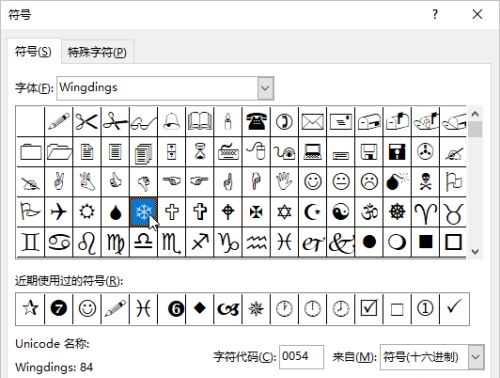Viewport: 500px width, 378px height.
Task: Pick the victory hand symbol
Action: (59, 182)
